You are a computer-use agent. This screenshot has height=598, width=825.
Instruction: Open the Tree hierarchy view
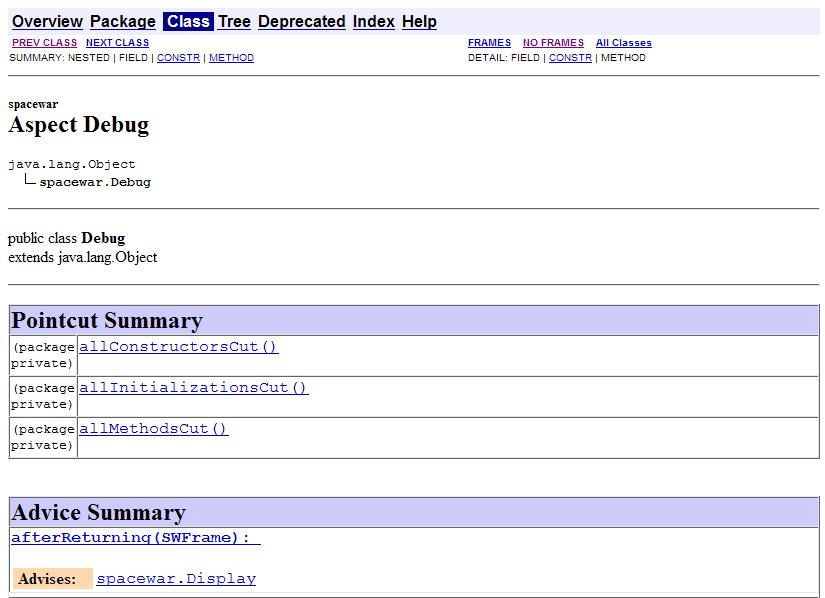(x=234, y=21)
